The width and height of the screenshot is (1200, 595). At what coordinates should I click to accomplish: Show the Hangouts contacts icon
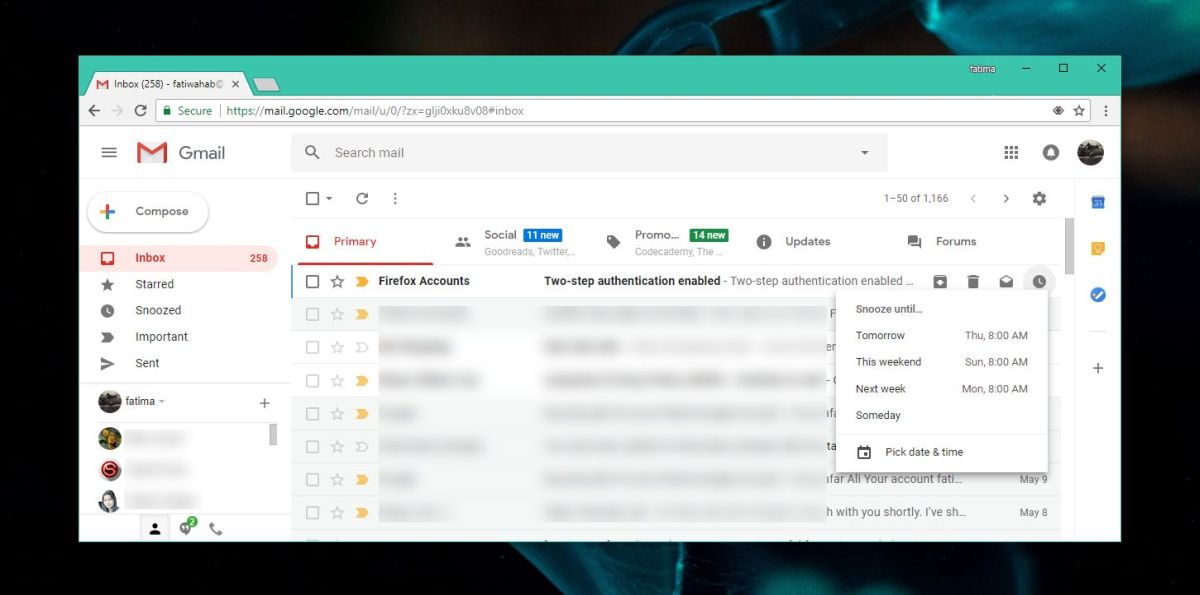tap(155, 529)
